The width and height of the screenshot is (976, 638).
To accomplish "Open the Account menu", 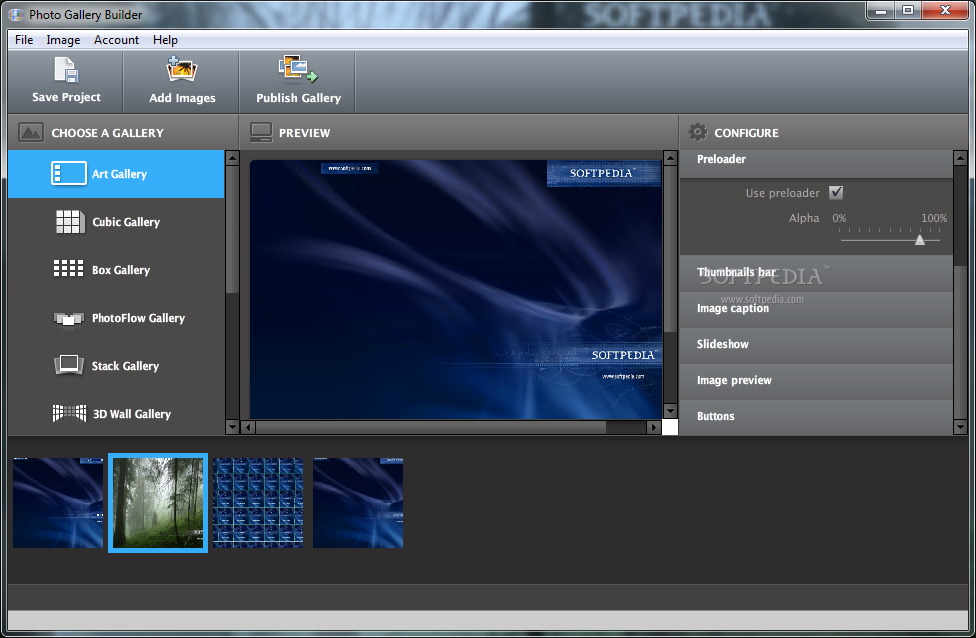I will click(x=116, y=40).
